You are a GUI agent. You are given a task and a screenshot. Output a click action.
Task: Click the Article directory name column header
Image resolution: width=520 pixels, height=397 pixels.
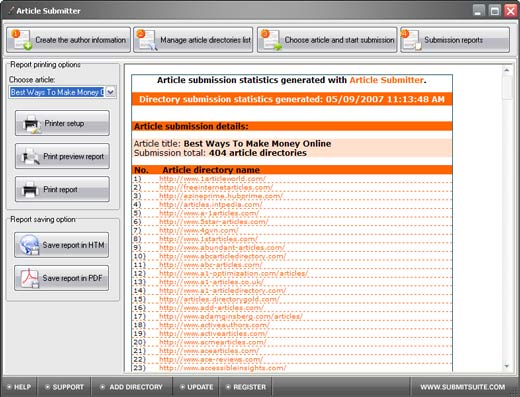click(211, 170)
